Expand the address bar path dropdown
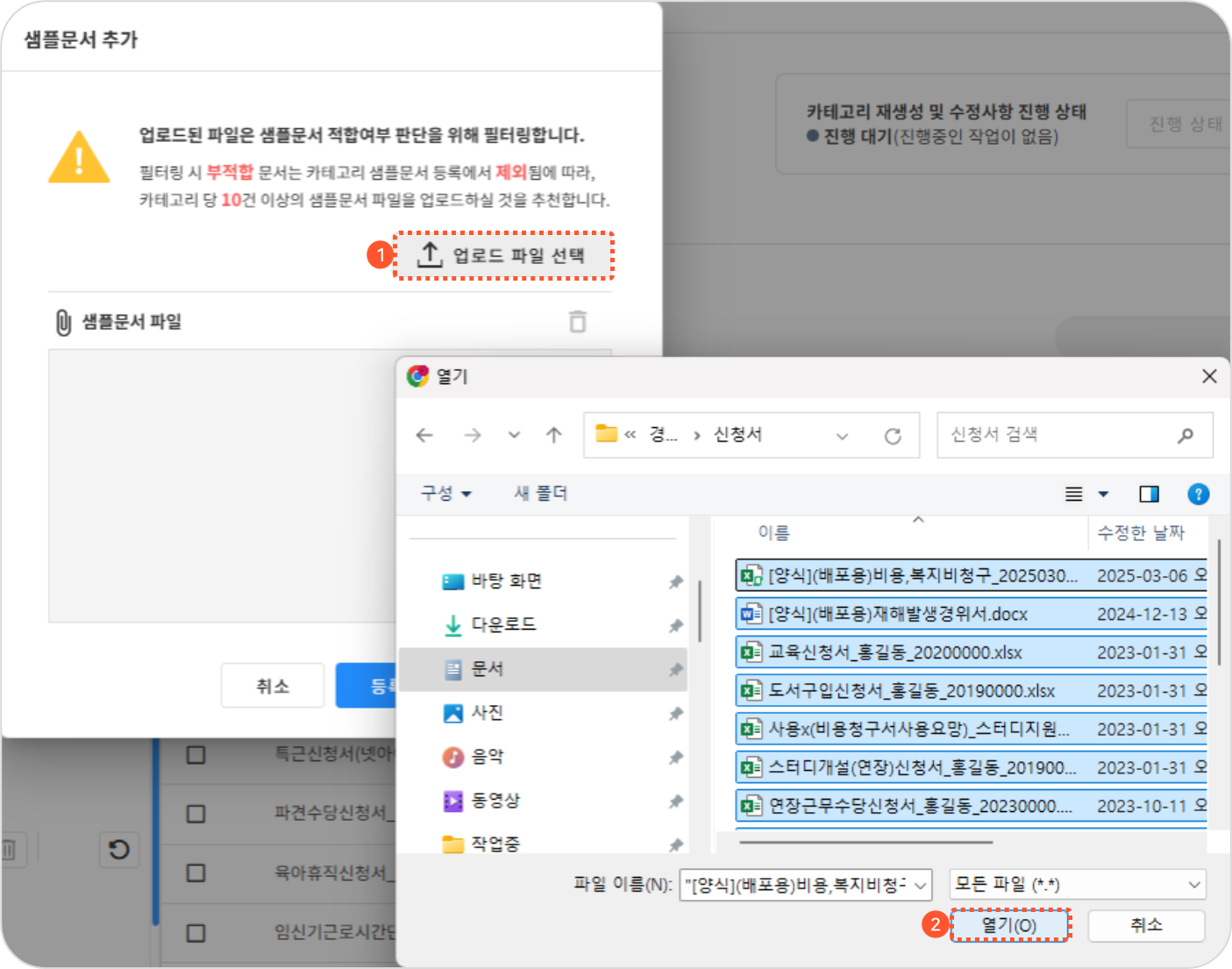The height and width of the screenshot is (969, 1232). 842,436
